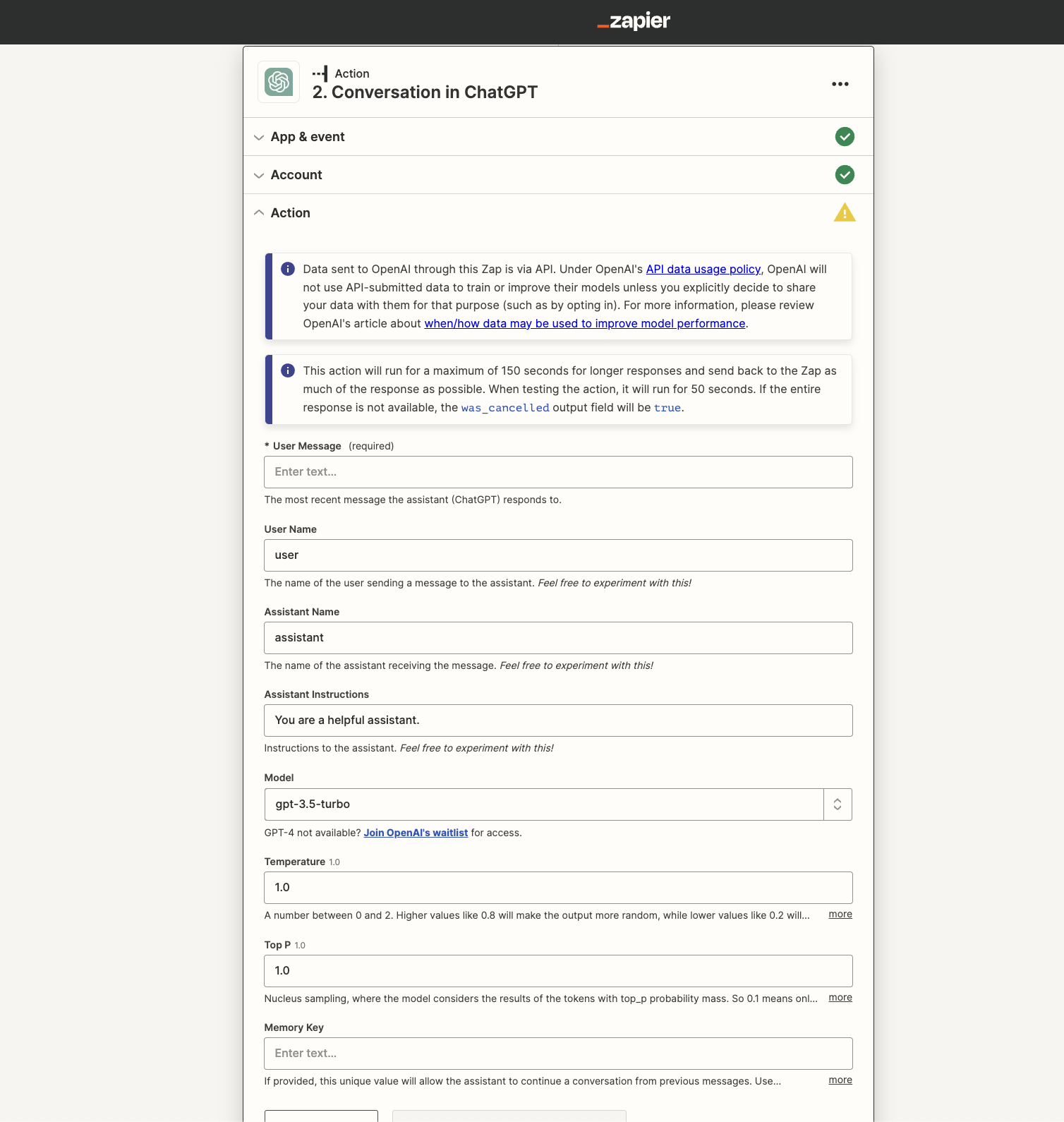This screenshot has width=1064, height=1122.
Task: Click the Top P field showing 1.0
Action: (x=558, y=971)
